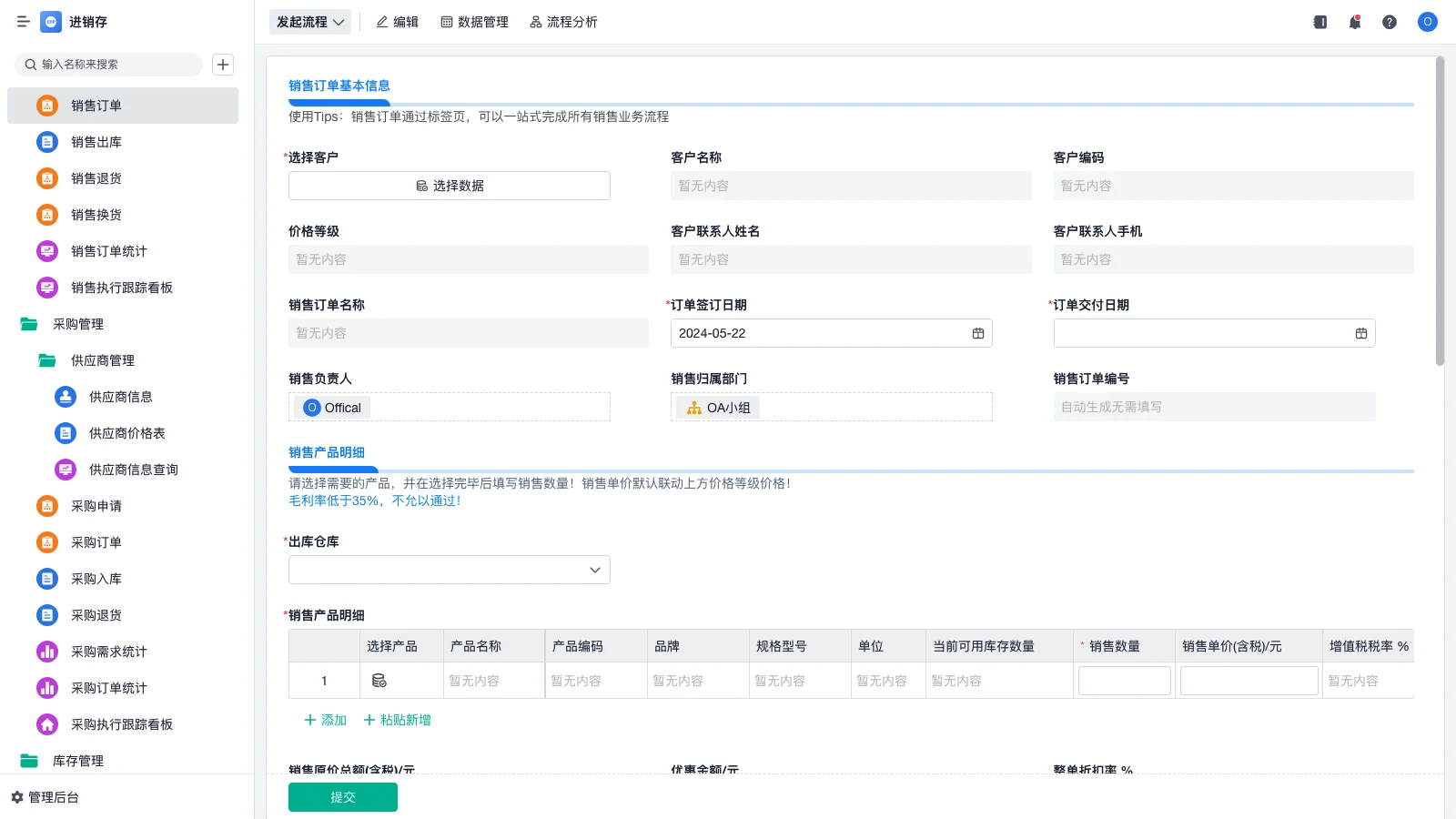Click the 供应商信息查询 icon
1456x819 pixels.
65,470
